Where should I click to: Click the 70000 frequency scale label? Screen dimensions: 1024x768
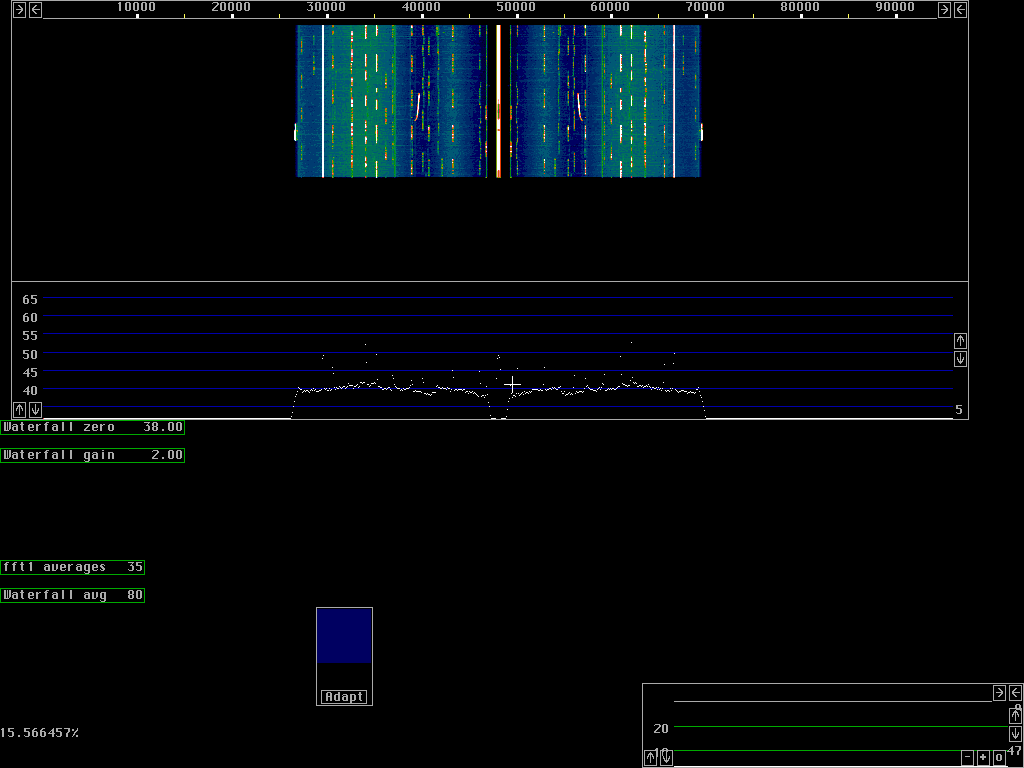tap(705, 7)
